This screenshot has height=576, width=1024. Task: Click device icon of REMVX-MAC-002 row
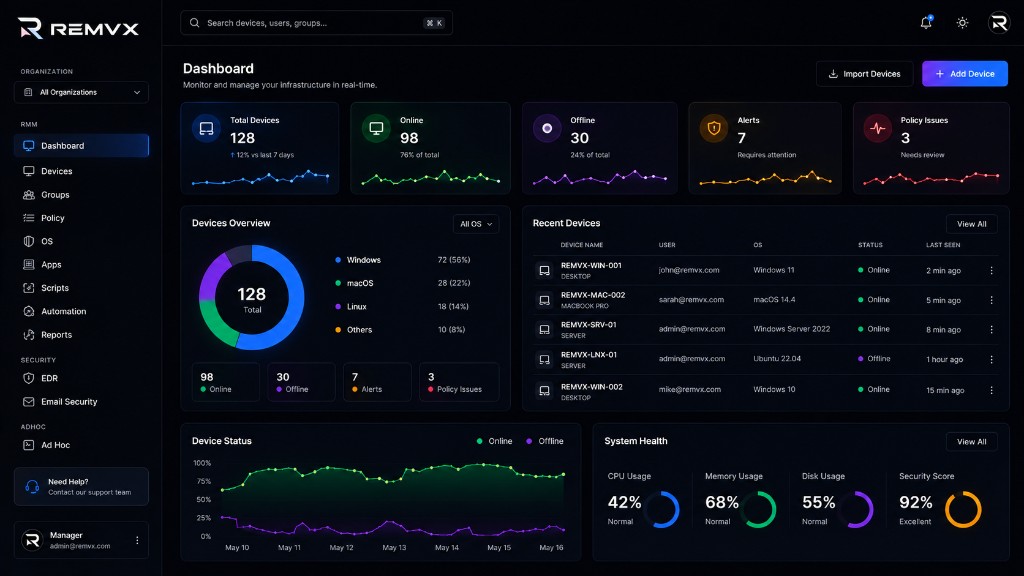(544, 300)
